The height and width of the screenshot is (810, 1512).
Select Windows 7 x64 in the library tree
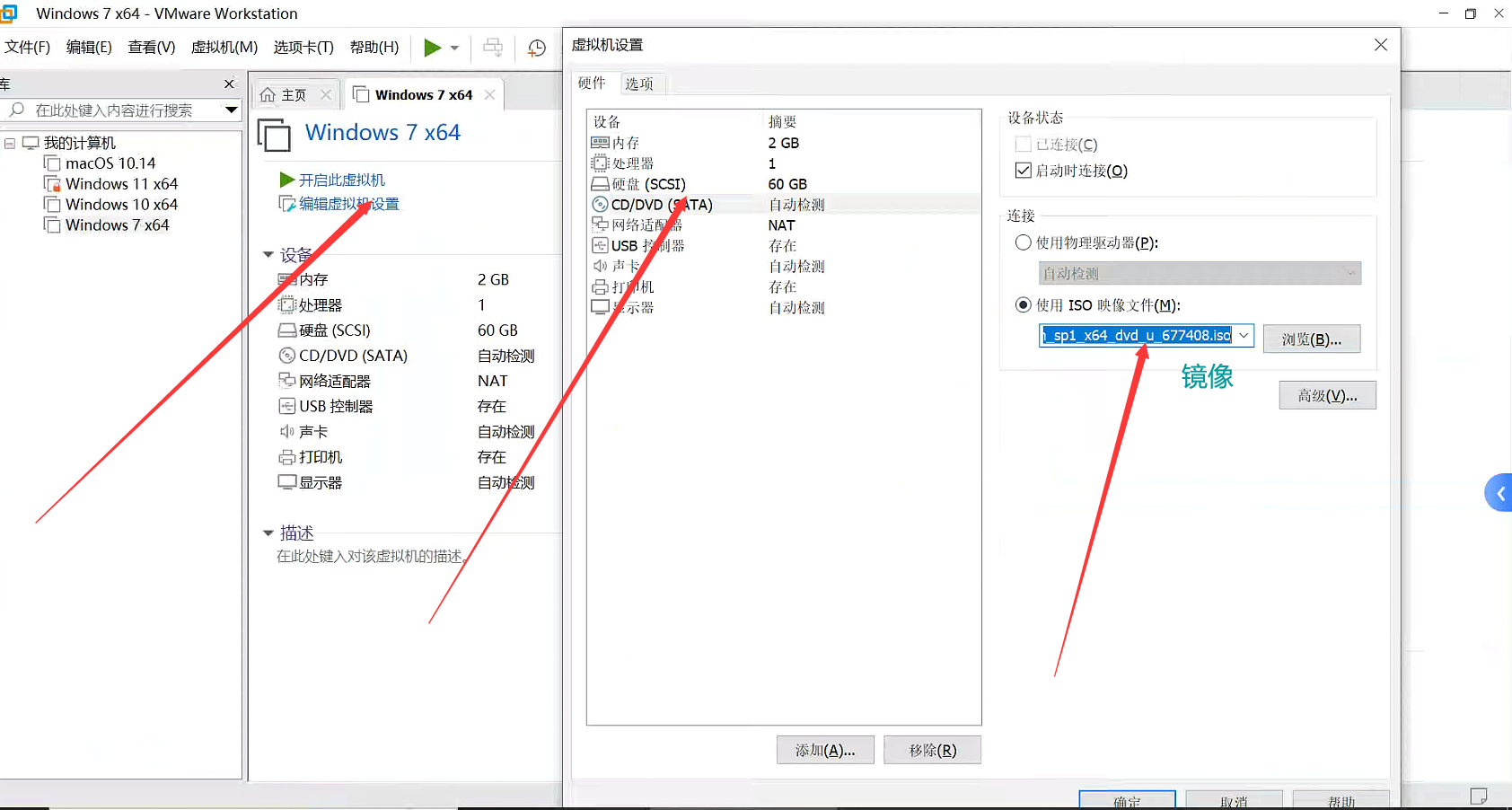pos(117,225)
